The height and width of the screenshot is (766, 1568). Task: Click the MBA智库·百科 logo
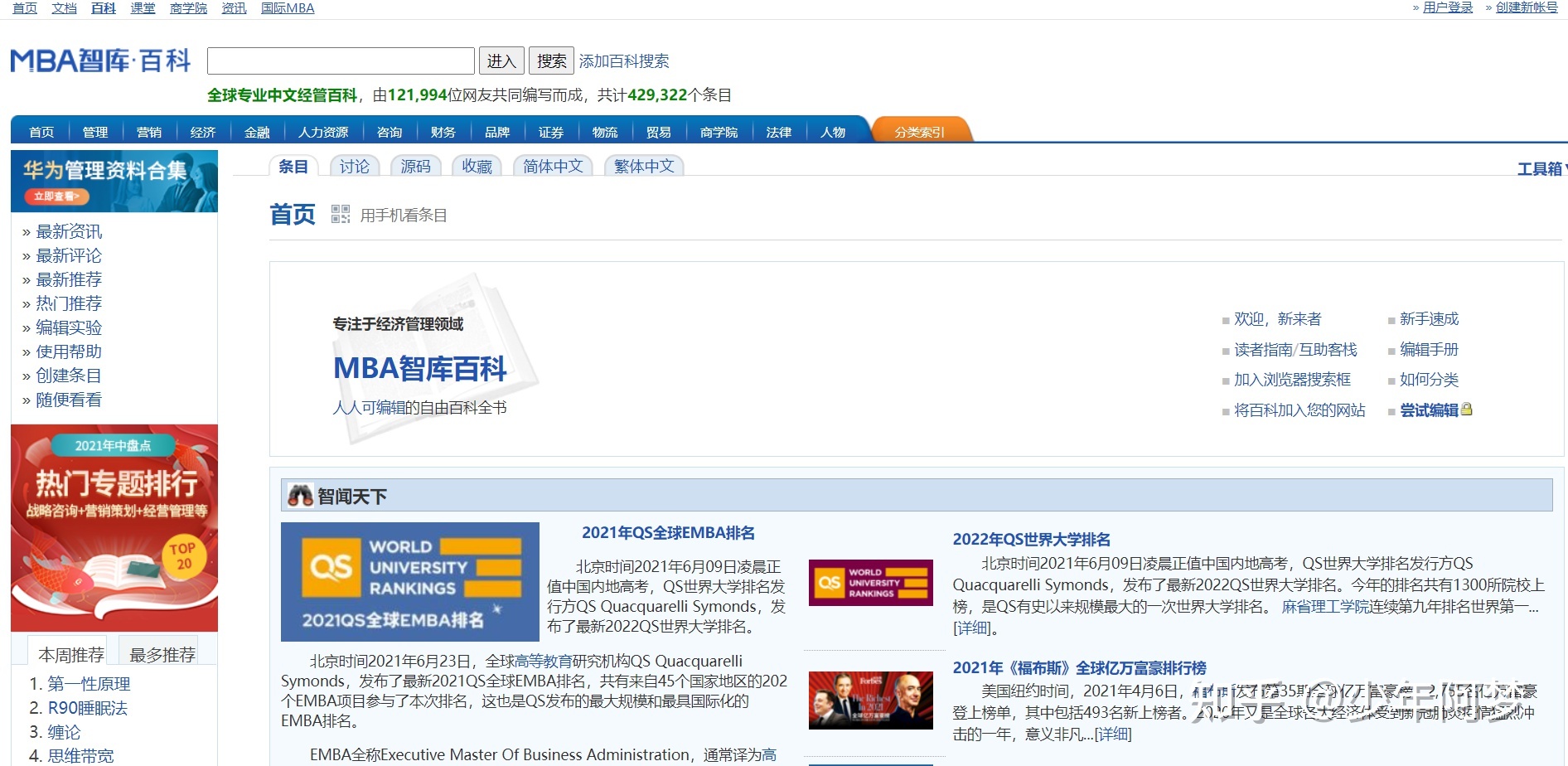point(100,61)
